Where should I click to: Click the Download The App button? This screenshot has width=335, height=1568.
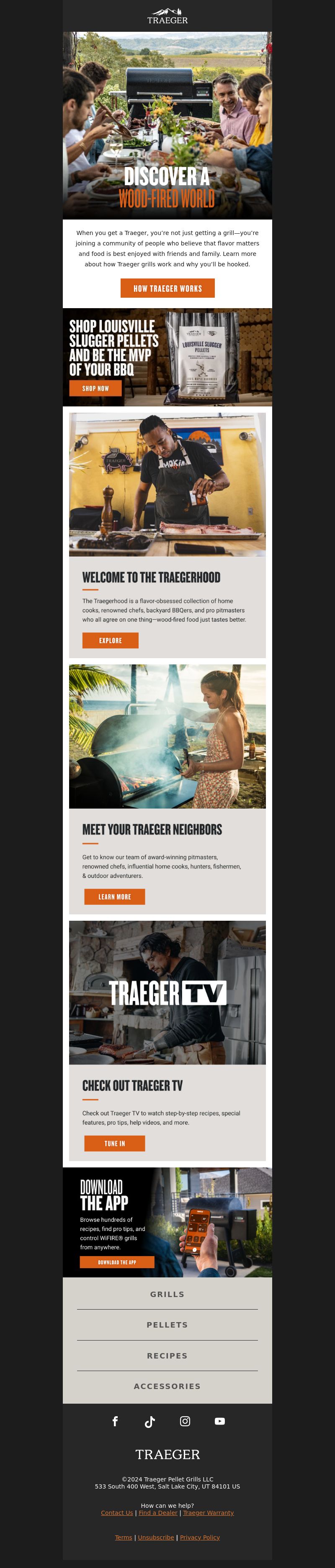[x=117, y=1262]
